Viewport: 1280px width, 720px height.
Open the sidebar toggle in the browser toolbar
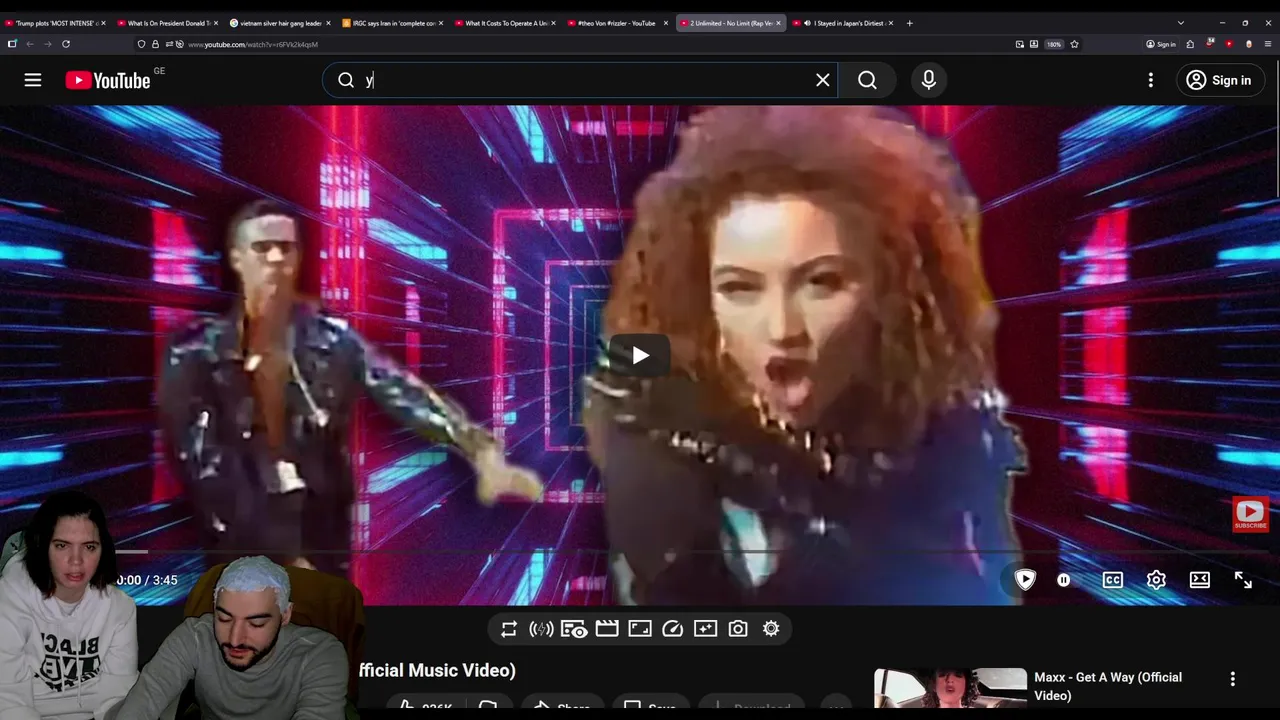pyautogui.click(x=12, y=44)
